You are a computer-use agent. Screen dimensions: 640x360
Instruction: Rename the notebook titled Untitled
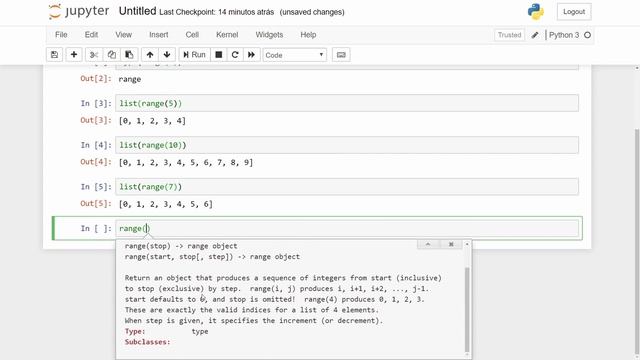pos(138,11)
